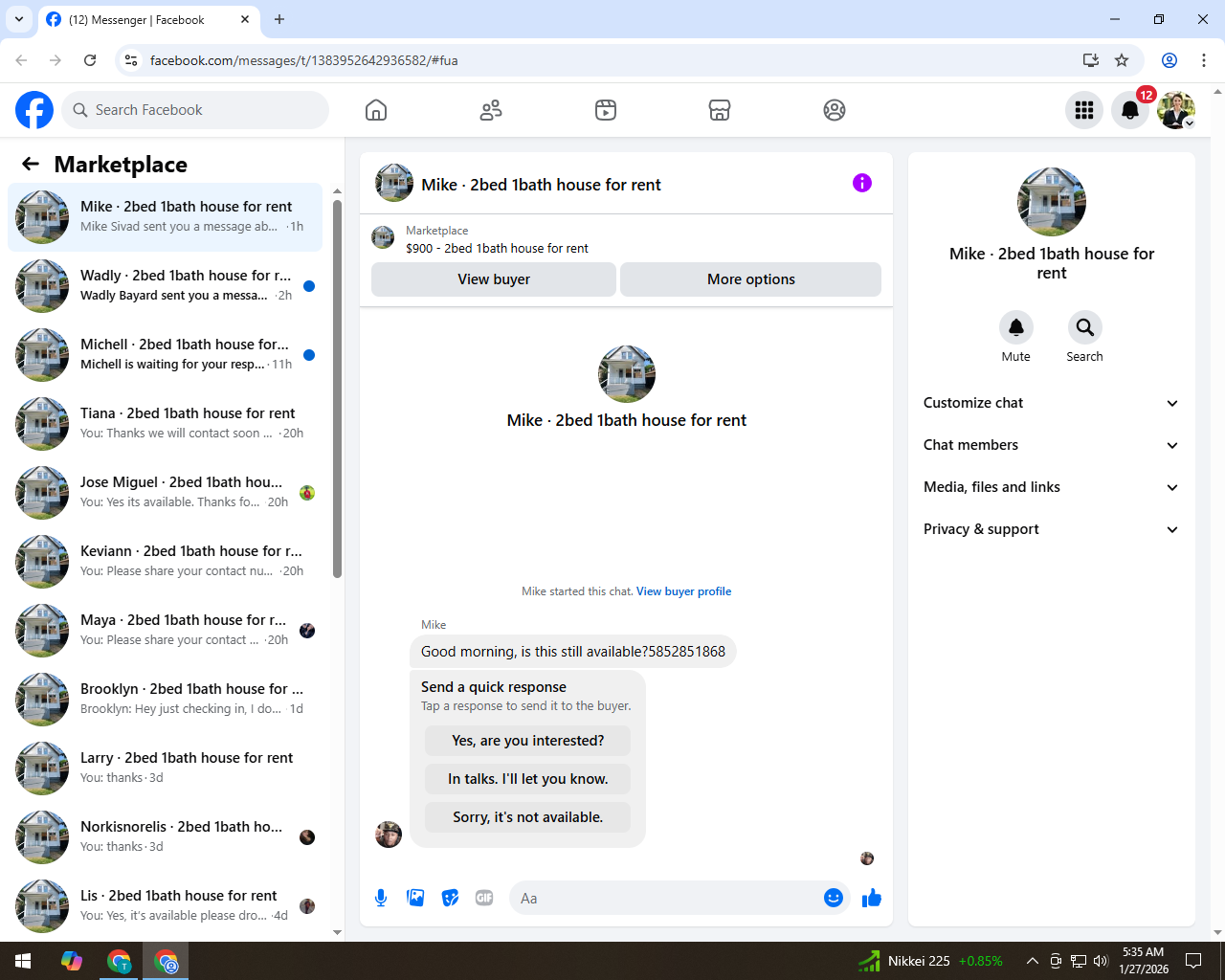Viewport: 1225px width, 980px height.
Task: Open notifications bell with 12 badge
Action: (x=1130, y=110)
